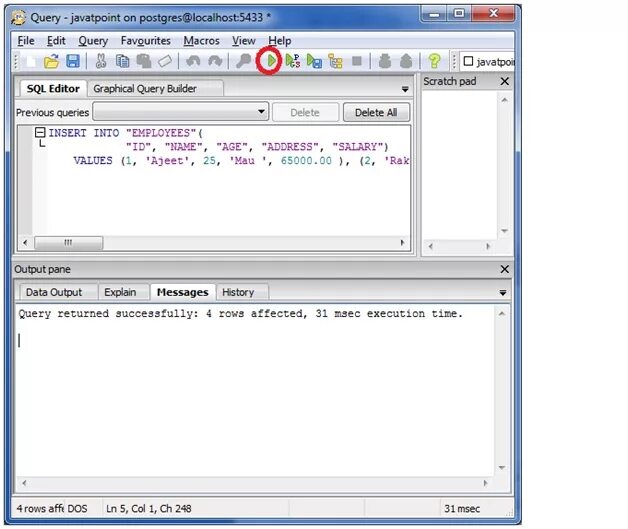Viewport: 628px width, 529px height.
Task: Paste from clipboard using the toolbar icon
Action: (144, 61)
